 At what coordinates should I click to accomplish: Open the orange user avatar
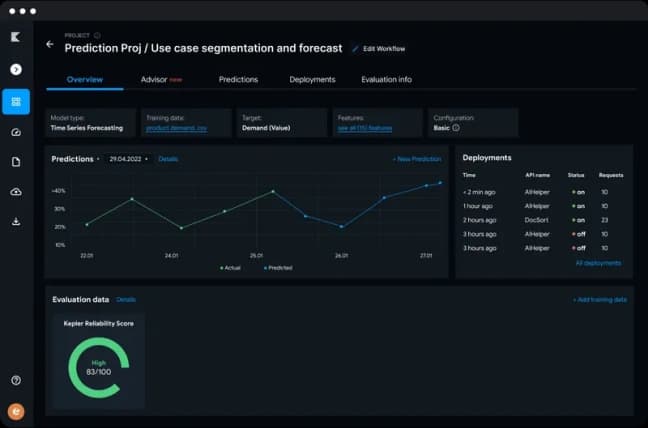click(16, 410)
